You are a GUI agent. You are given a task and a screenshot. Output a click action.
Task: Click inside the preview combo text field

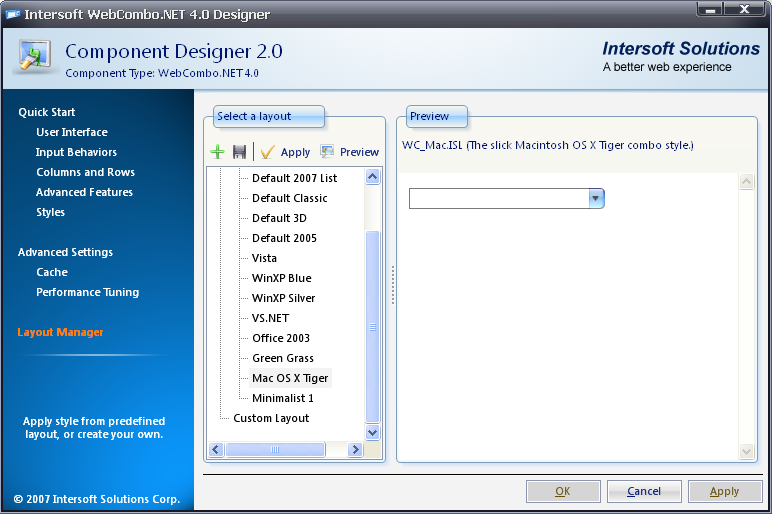(x=498, y=198)
